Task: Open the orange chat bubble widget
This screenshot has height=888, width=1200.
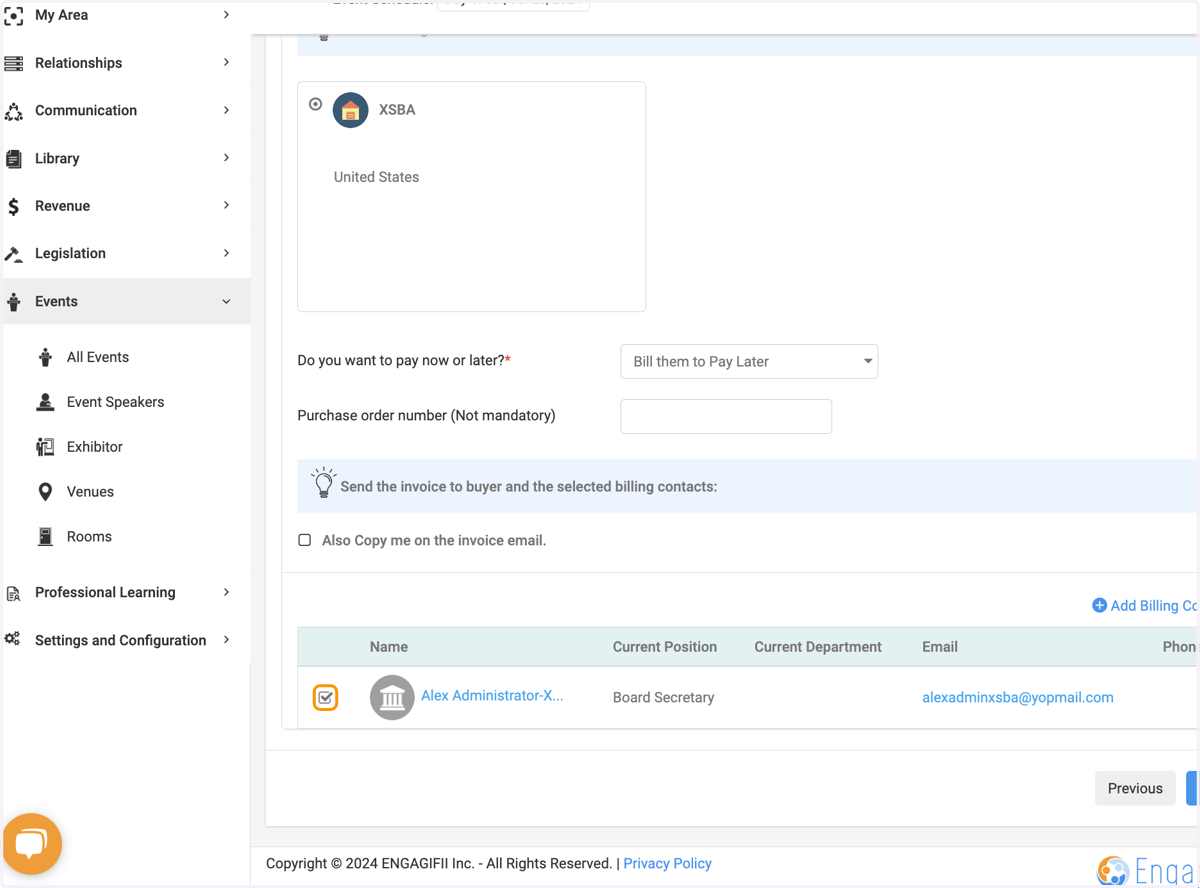Action: pos(32,844)
